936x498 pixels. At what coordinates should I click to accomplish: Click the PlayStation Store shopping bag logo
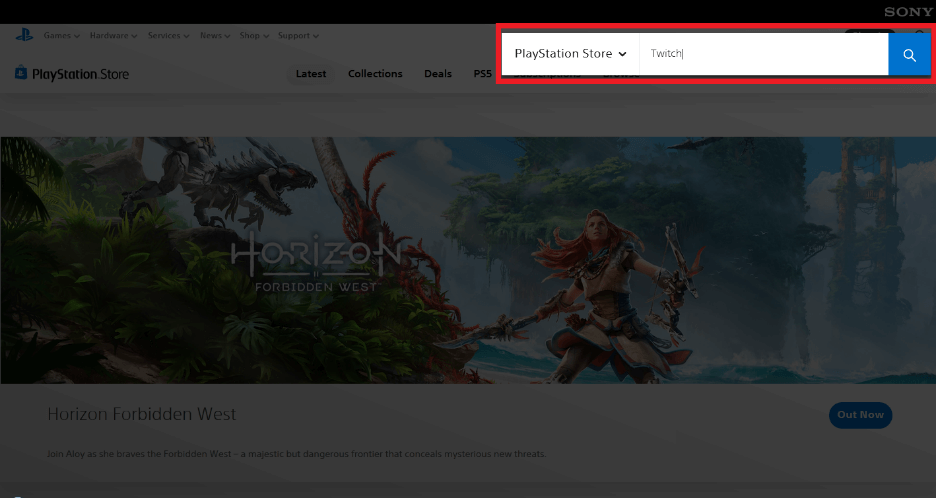click(72, 73)
